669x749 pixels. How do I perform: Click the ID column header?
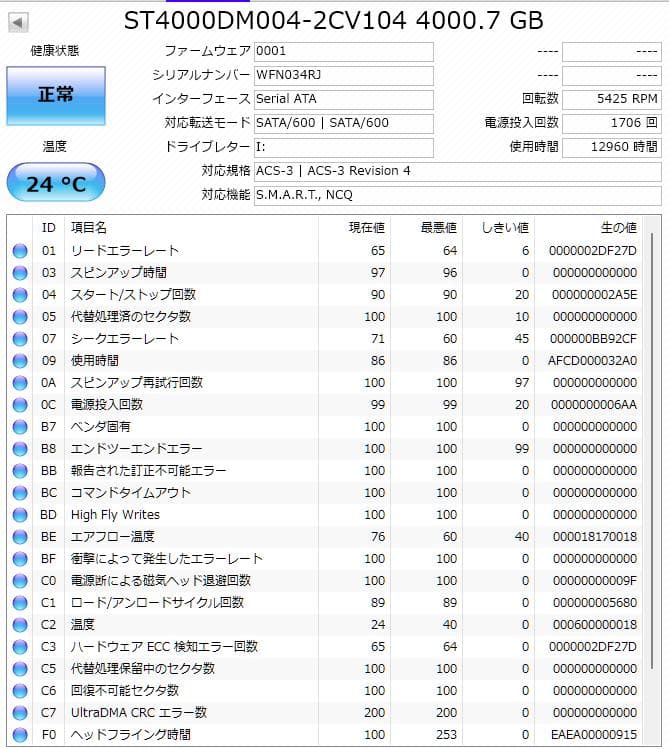tap(49, 228)
